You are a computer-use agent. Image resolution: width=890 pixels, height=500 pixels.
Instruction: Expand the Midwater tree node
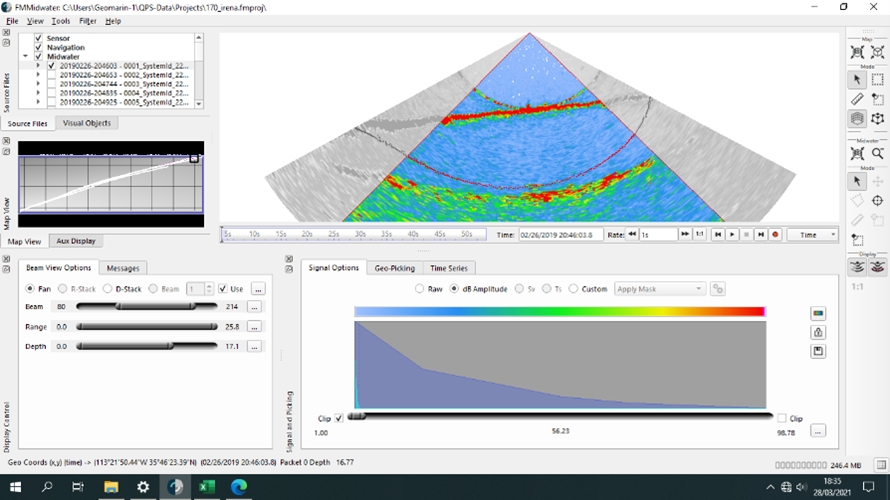click(x=26, y=57)
